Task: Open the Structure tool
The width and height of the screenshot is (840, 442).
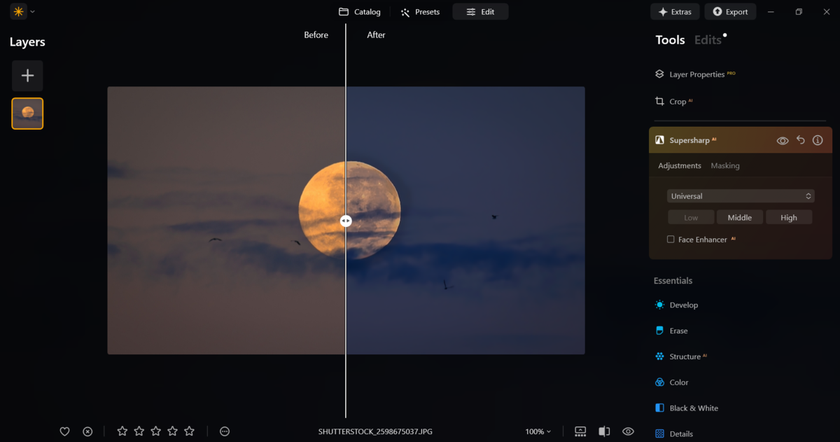Action: pyautogui.click(x=680, y=356)
